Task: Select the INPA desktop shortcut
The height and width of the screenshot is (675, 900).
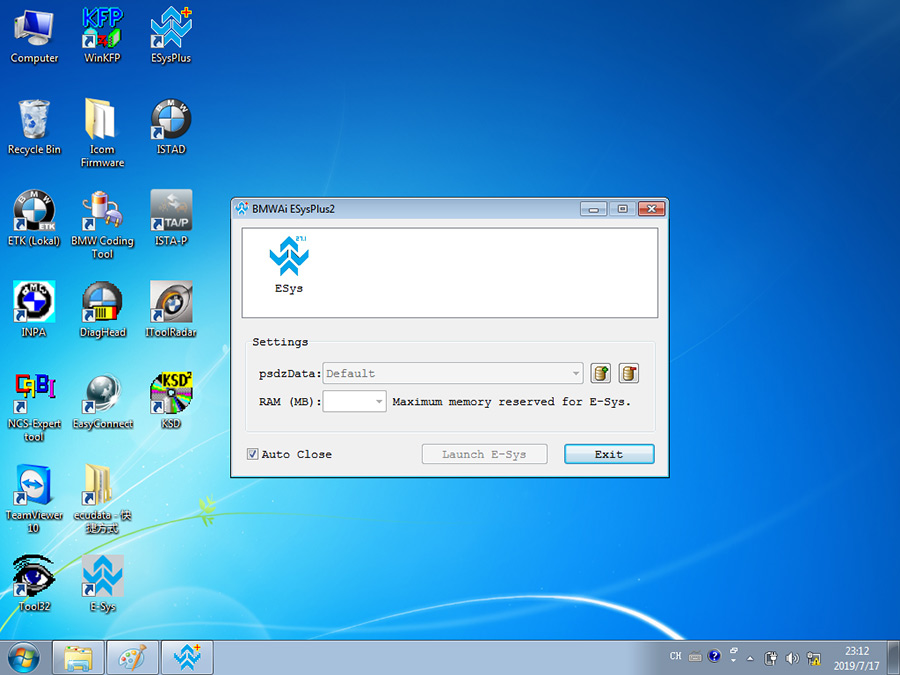Action: click(34, 309)
